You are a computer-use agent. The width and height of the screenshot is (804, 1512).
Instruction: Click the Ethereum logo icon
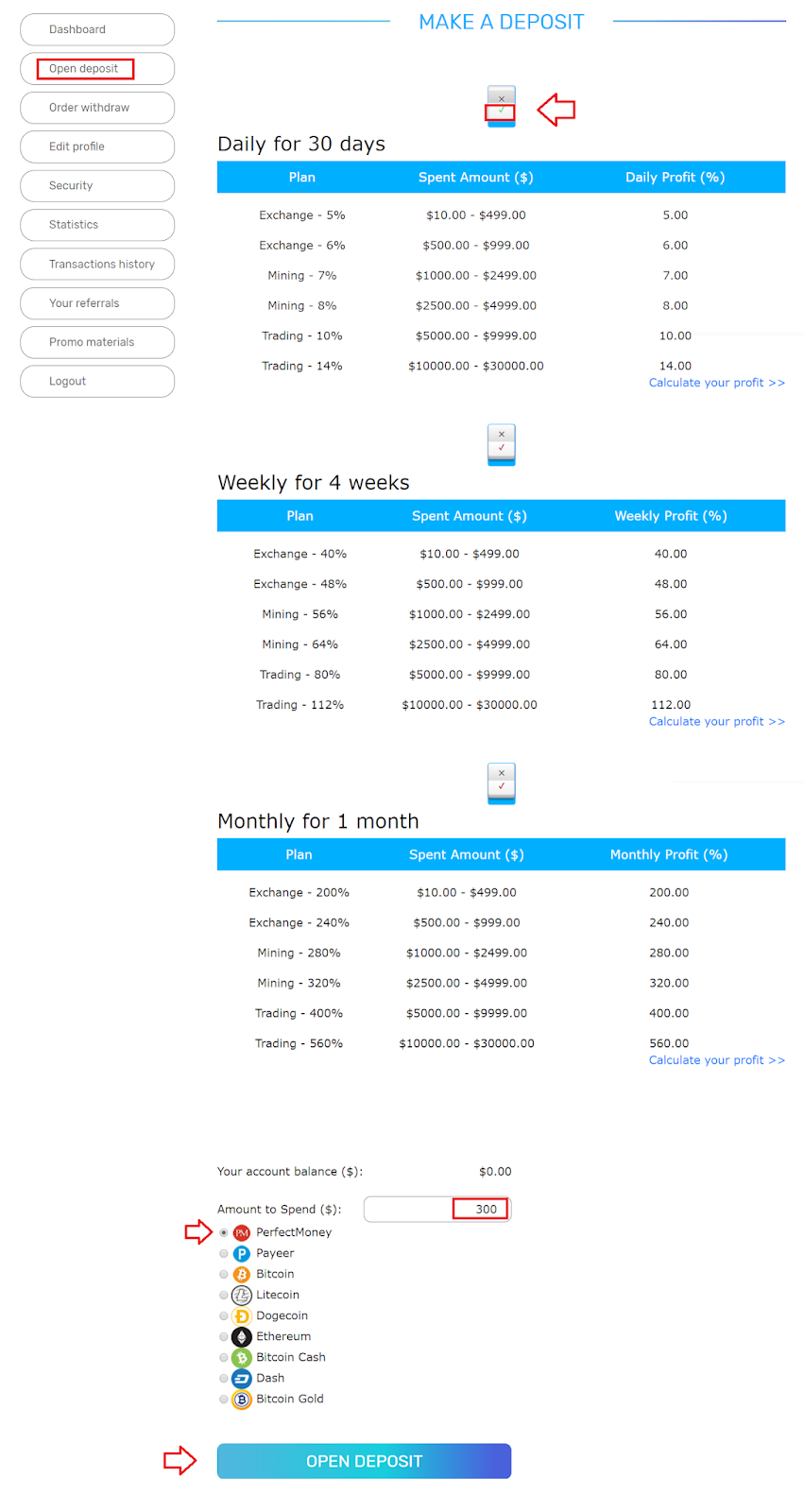(242, 1336)
